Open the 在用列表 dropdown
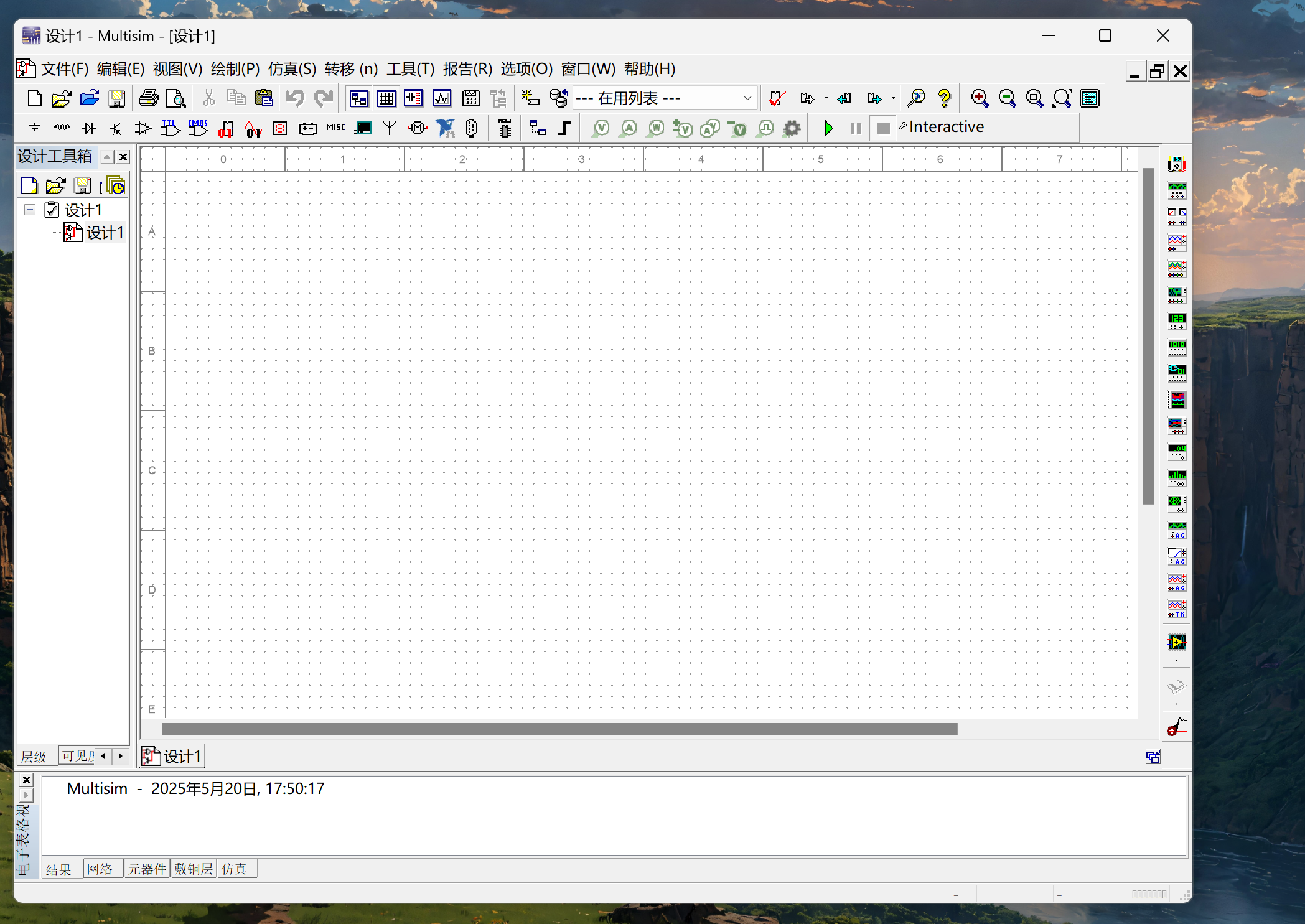The height and width of the screenshot is (924, 1305). pos(747,98)
